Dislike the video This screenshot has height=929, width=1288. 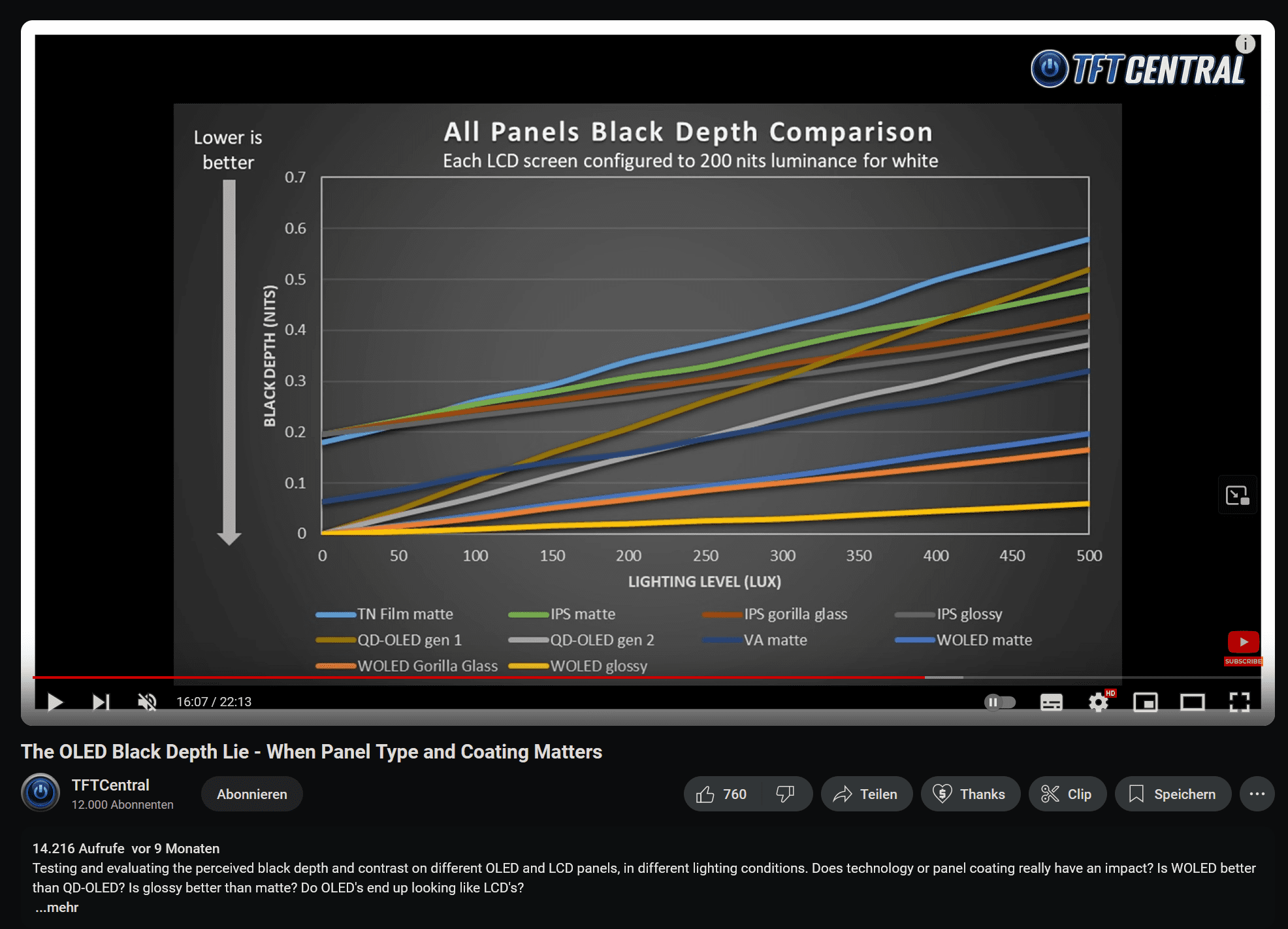pyautogui.click(x=785, y=794)
